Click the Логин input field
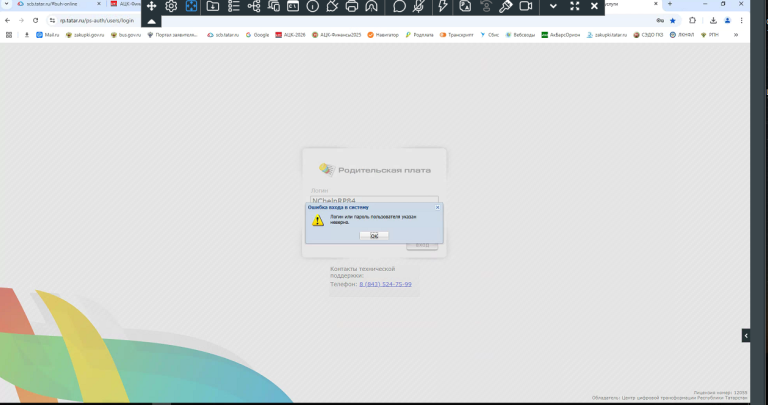The image size is (768, 405). click(x=374, y=200)
